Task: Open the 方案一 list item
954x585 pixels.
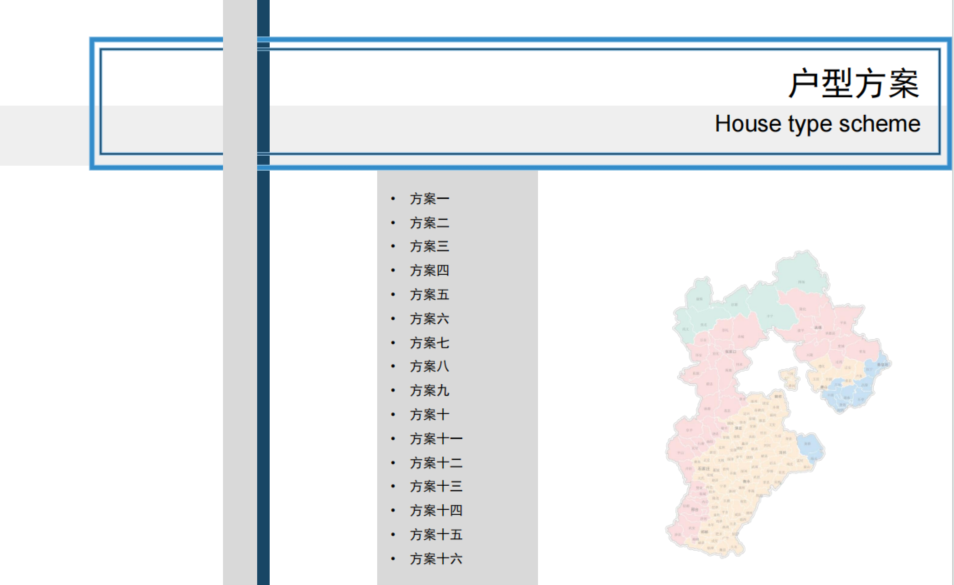Action: pos(429,199)
